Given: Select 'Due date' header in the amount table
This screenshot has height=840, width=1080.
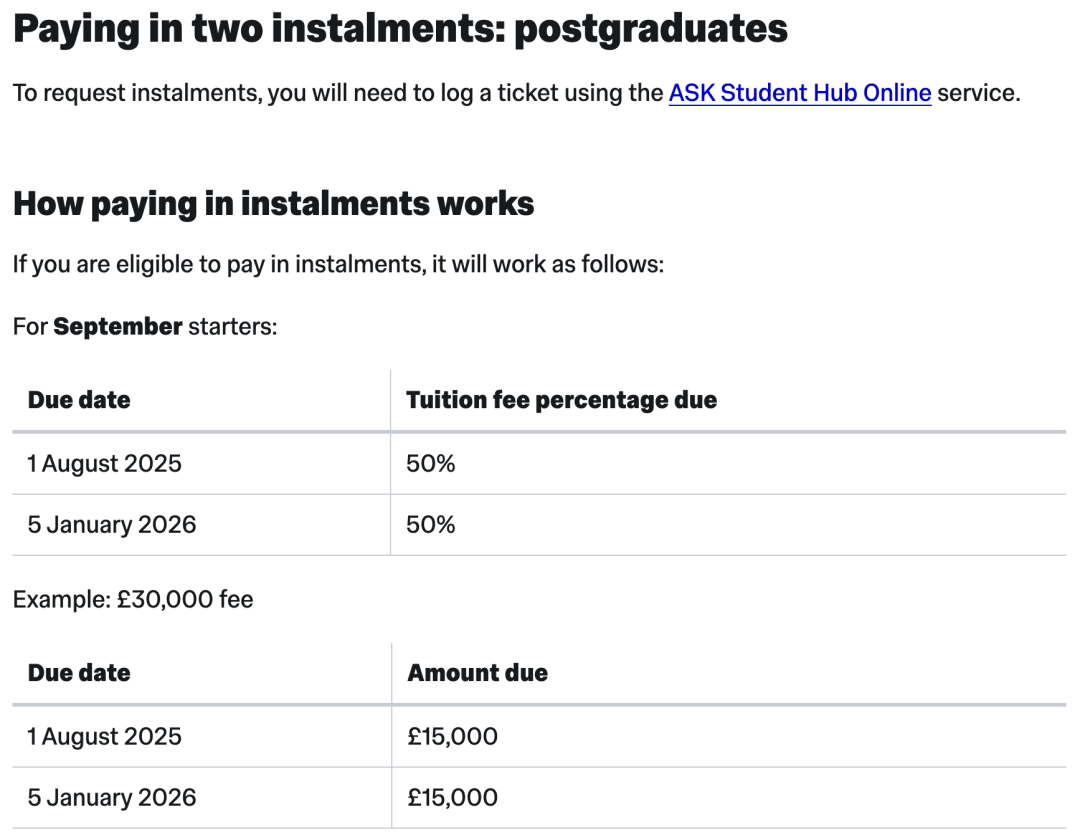Looking at the screenshot, I should (79, 673).
